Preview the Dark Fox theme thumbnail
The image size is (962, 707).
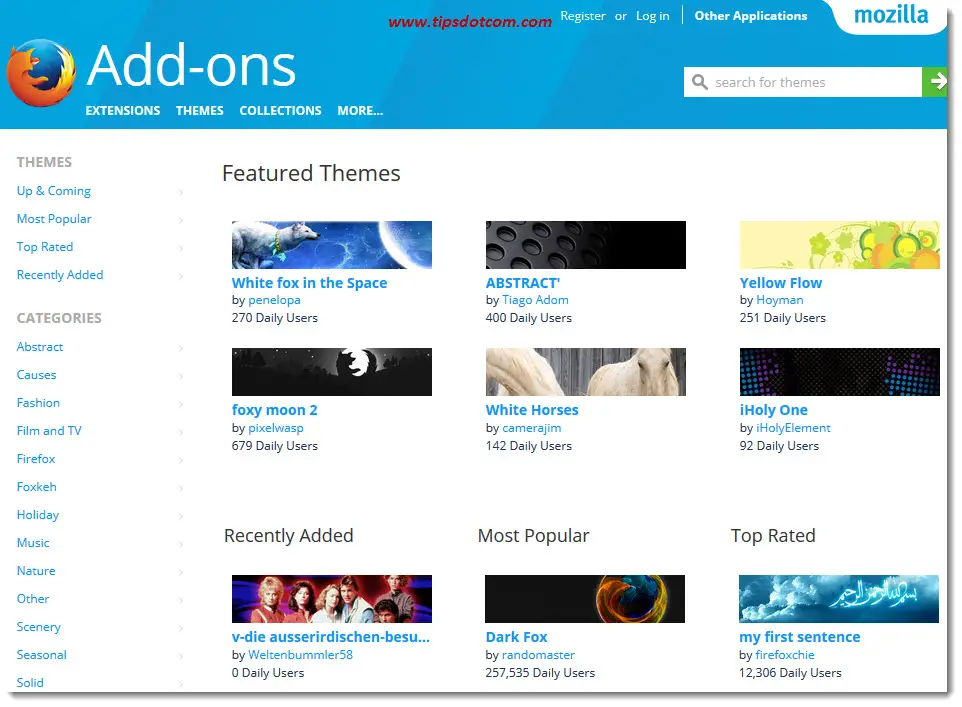tap(585, 599)
